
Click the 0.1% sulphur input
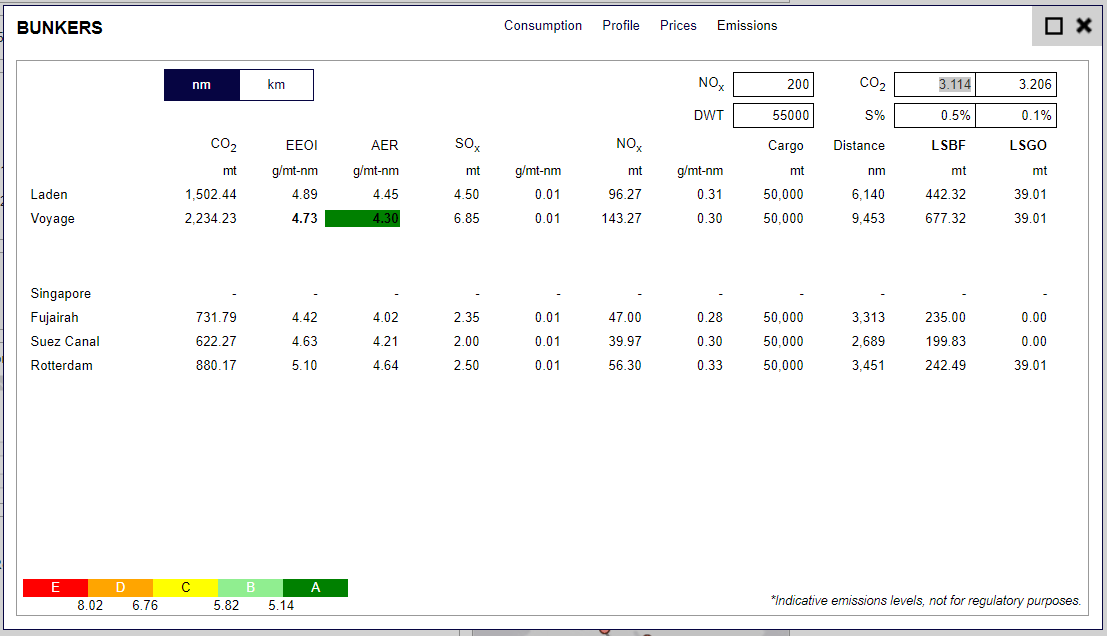click(x=1016, y=115)
